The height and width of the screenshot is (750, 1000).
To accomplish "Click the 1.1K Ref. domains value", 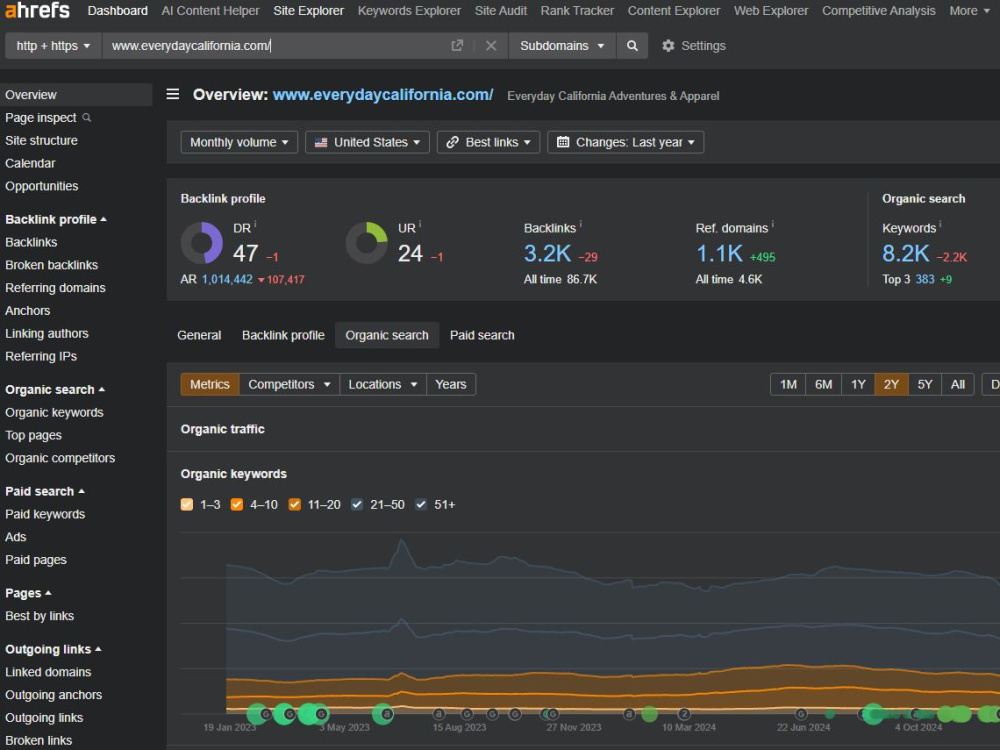I will 719,254.
